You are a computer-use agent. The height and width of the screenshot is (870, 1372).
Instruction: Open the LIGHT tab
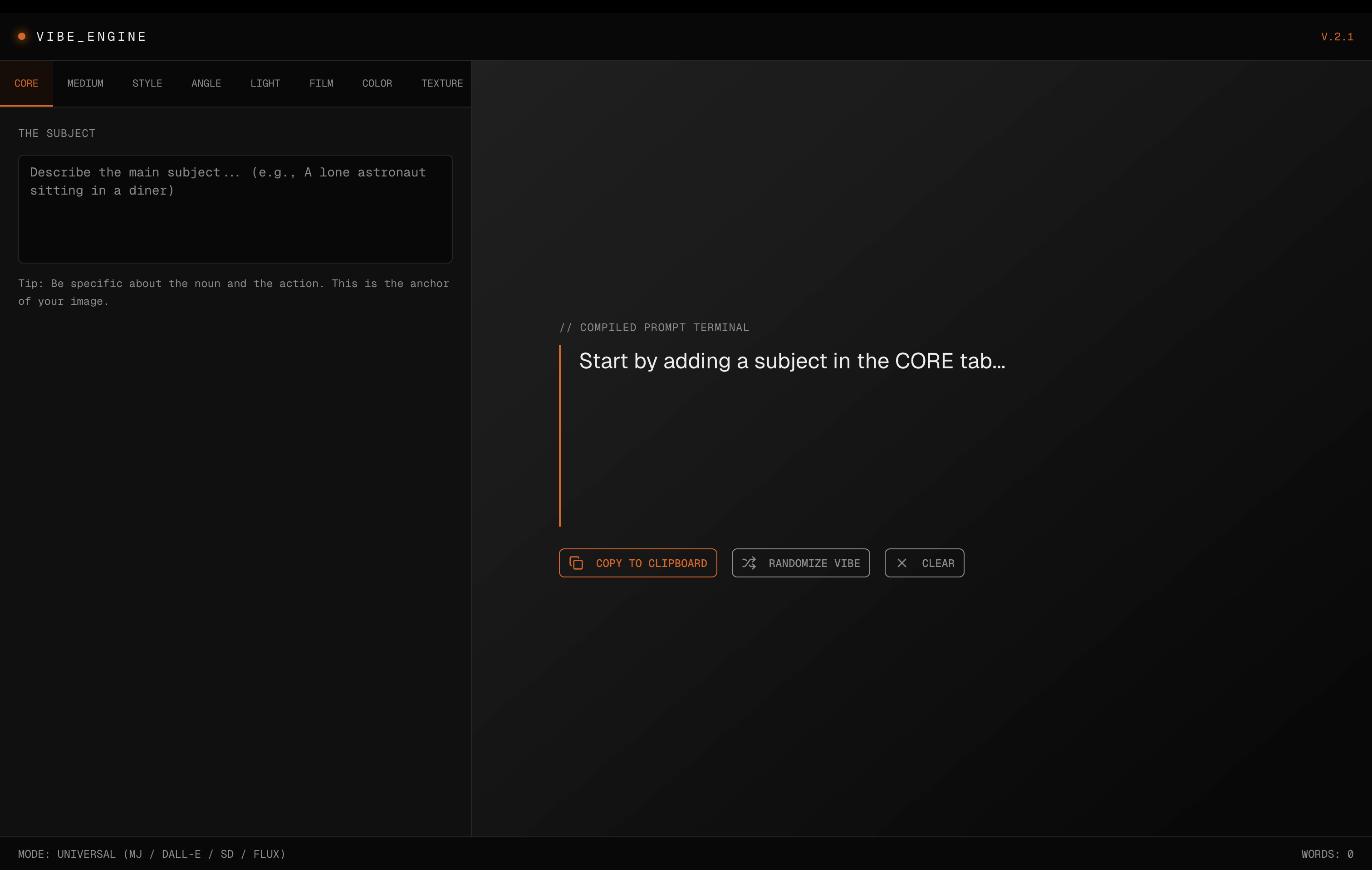(x=265, y=83)
